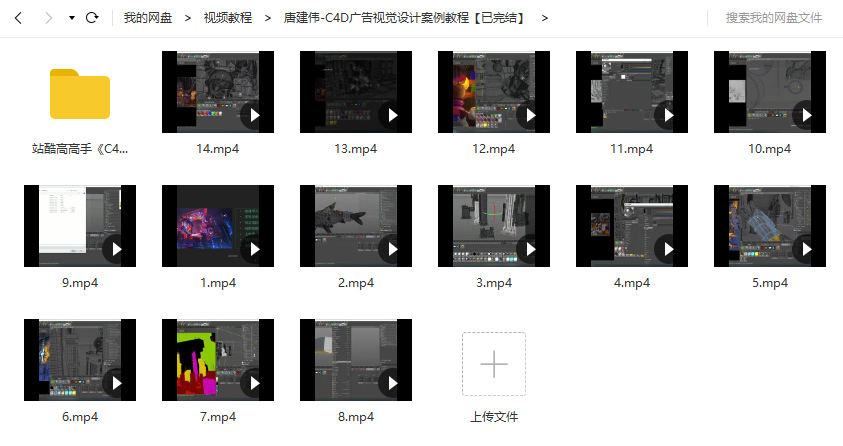Screen dimensions: 843x446
Task: Click play icon on 5.mp4
Action: pyautogui.click(x=806, y=249)
